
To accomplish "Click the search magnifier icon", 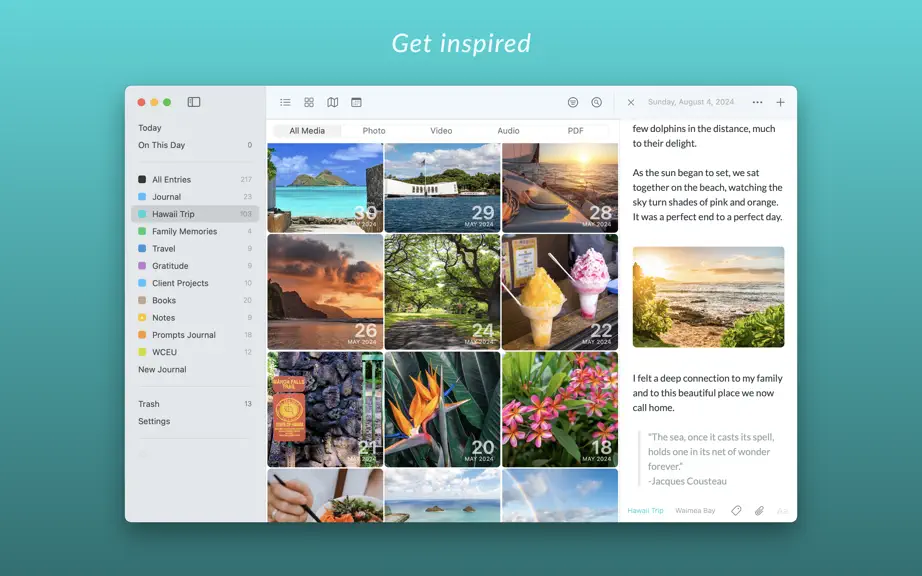I will tap(596, 102).
